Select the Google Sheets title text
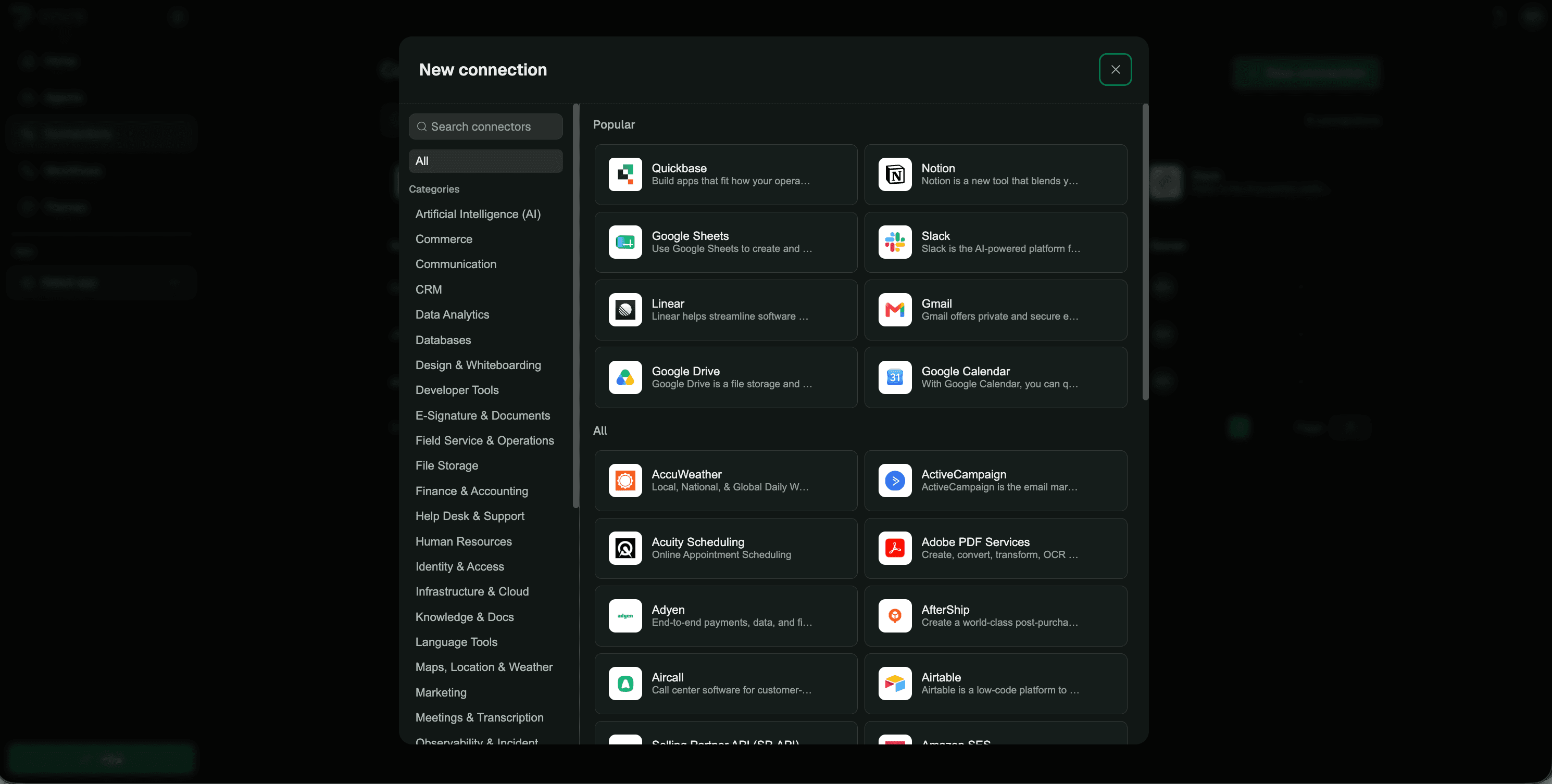This screenshot has height=784, width=1552. (690, 236)
